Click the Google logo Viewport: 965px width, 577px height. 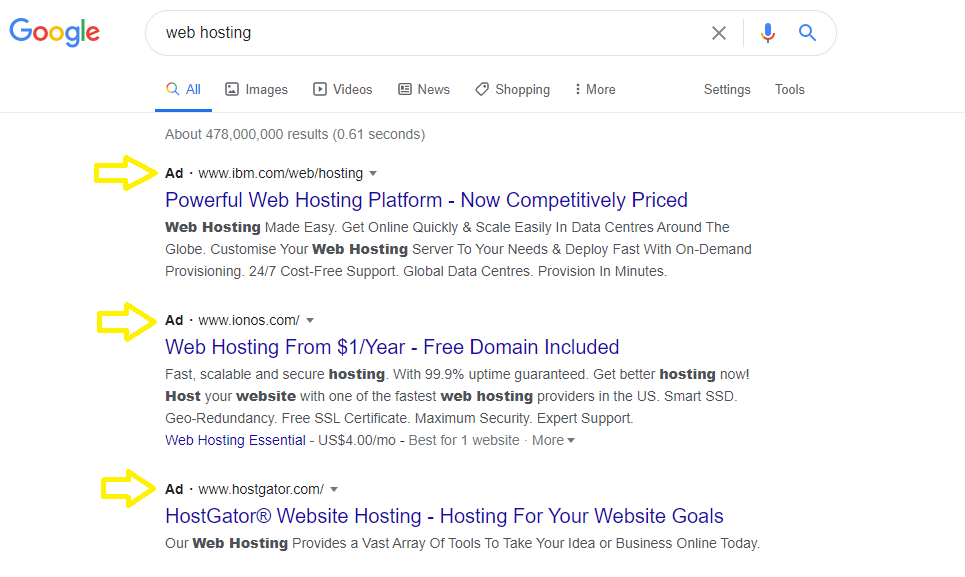pyautogui.click(x=54, y=32)
